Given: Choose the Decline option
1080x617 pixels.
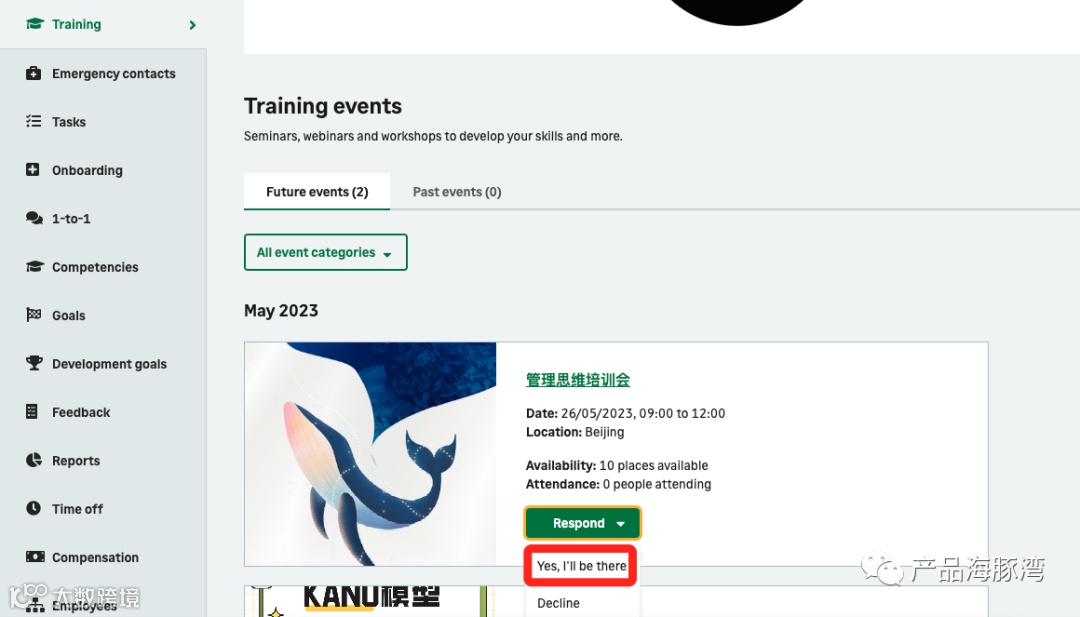Looking at the screenshot, I should pos(559,603).
